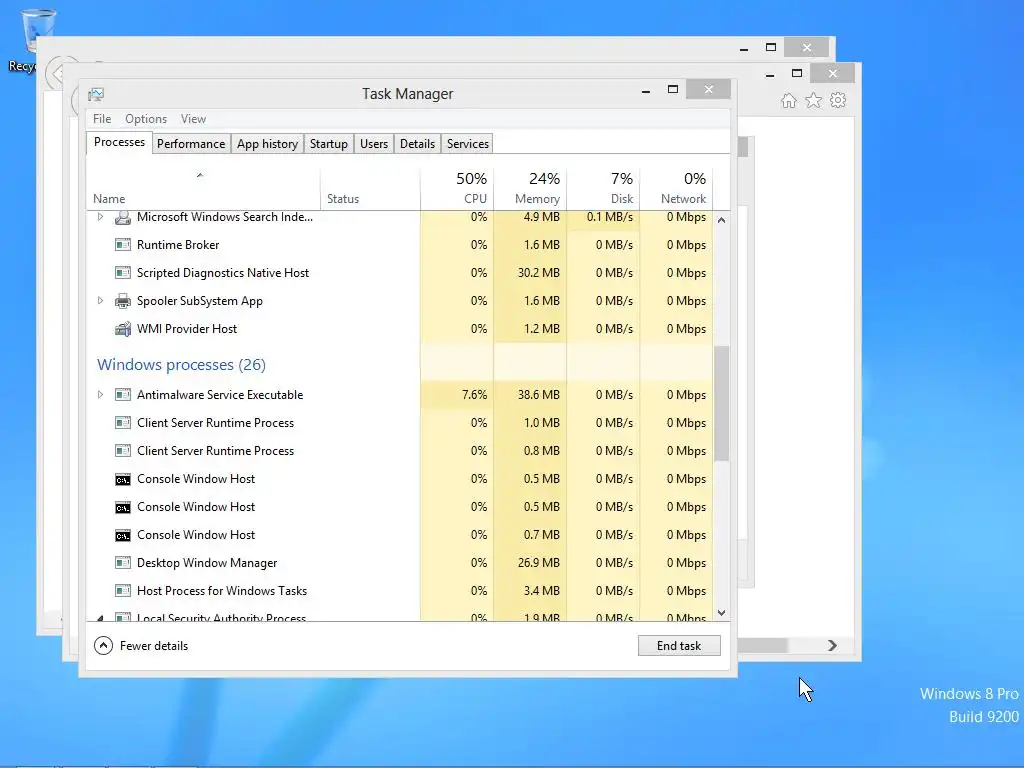Sort by the Disk column header
This screenshot has height=768, width=1024.
(603, 189)
